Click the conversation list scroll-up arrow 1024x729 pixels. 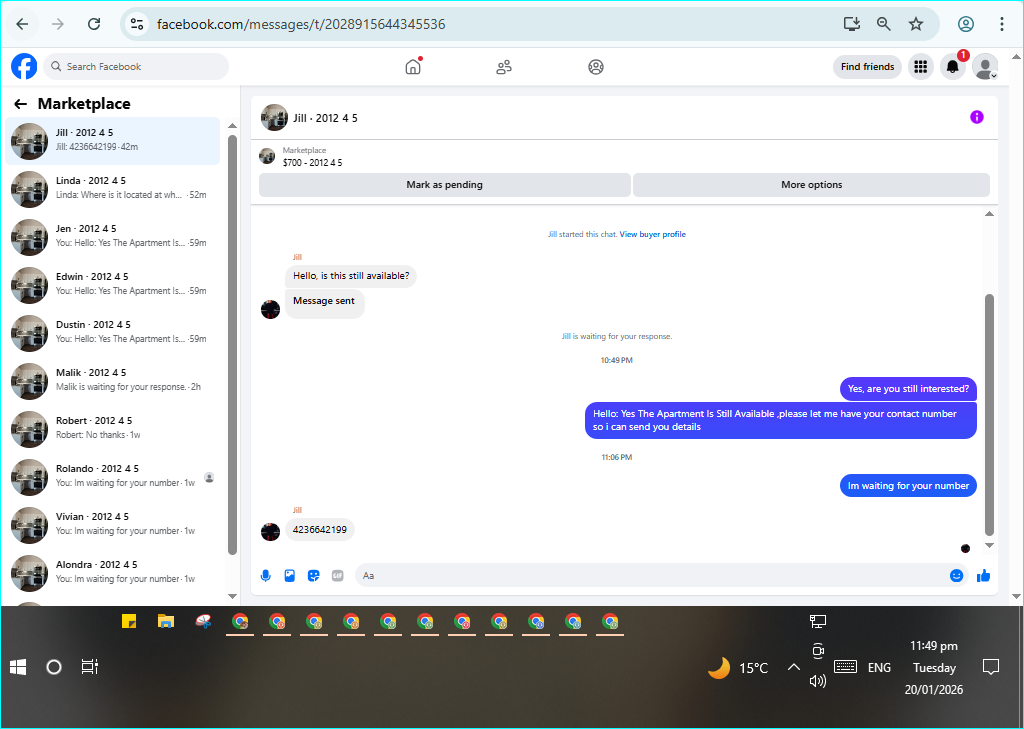coord(232,125)
